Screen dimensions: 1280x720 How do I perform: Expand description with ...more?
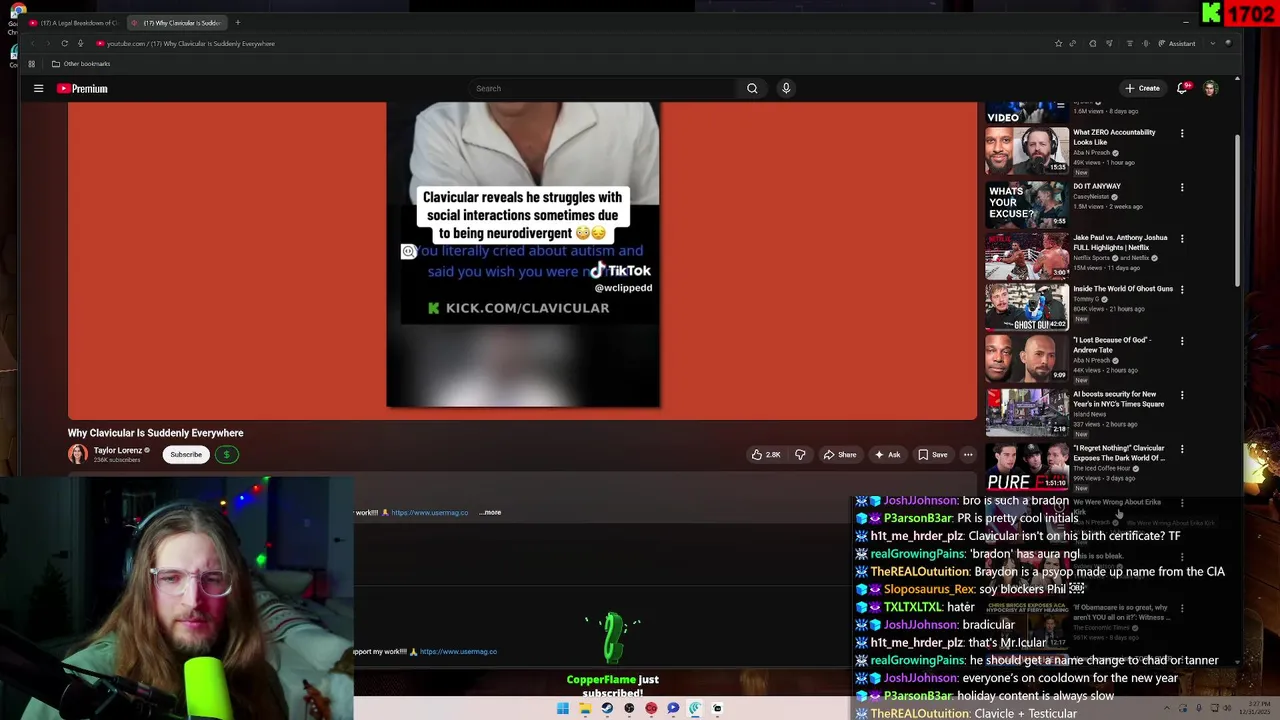(490, 512)
